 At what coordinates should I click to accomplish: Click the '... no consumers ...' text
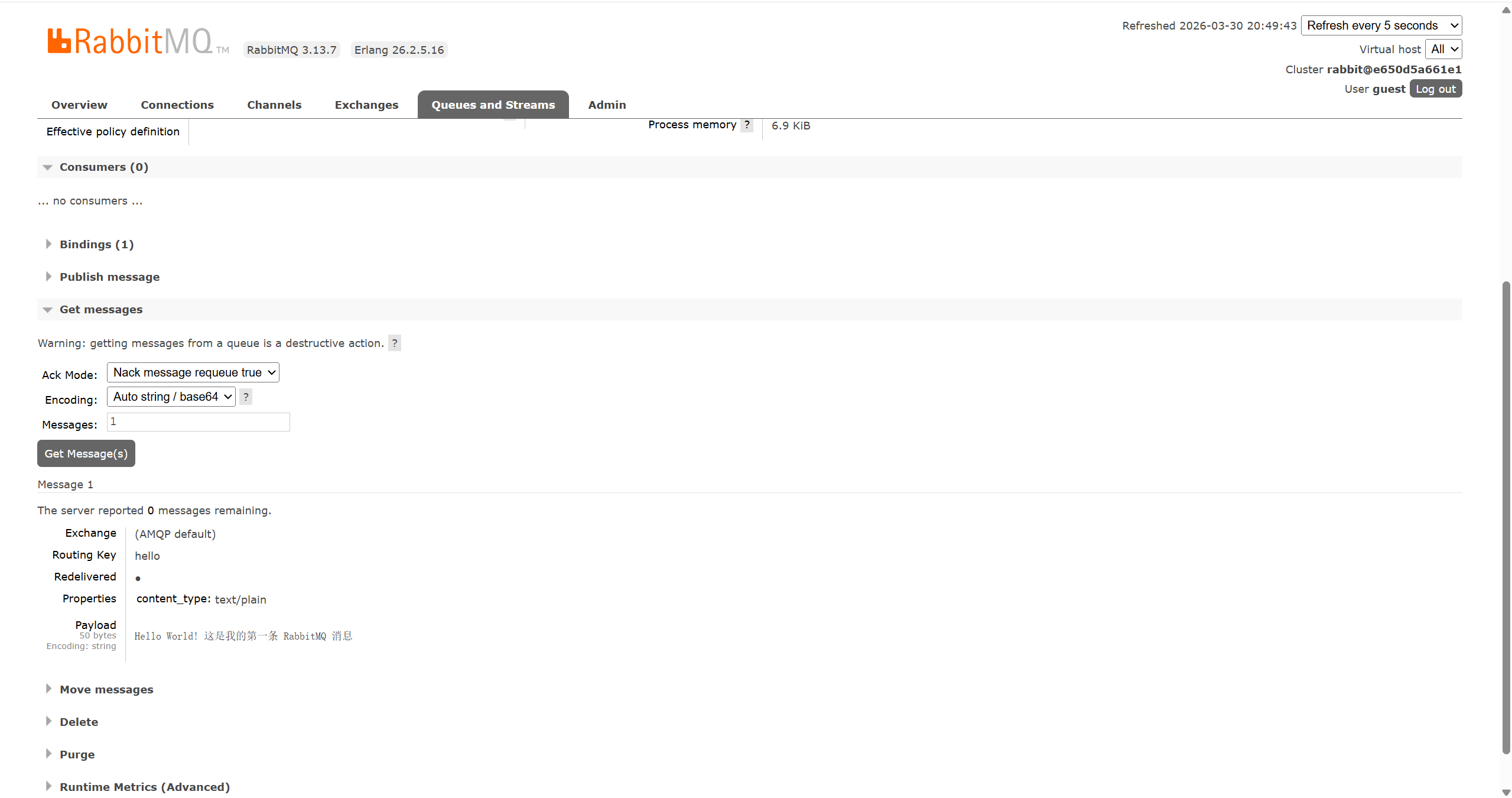[90, 200]
